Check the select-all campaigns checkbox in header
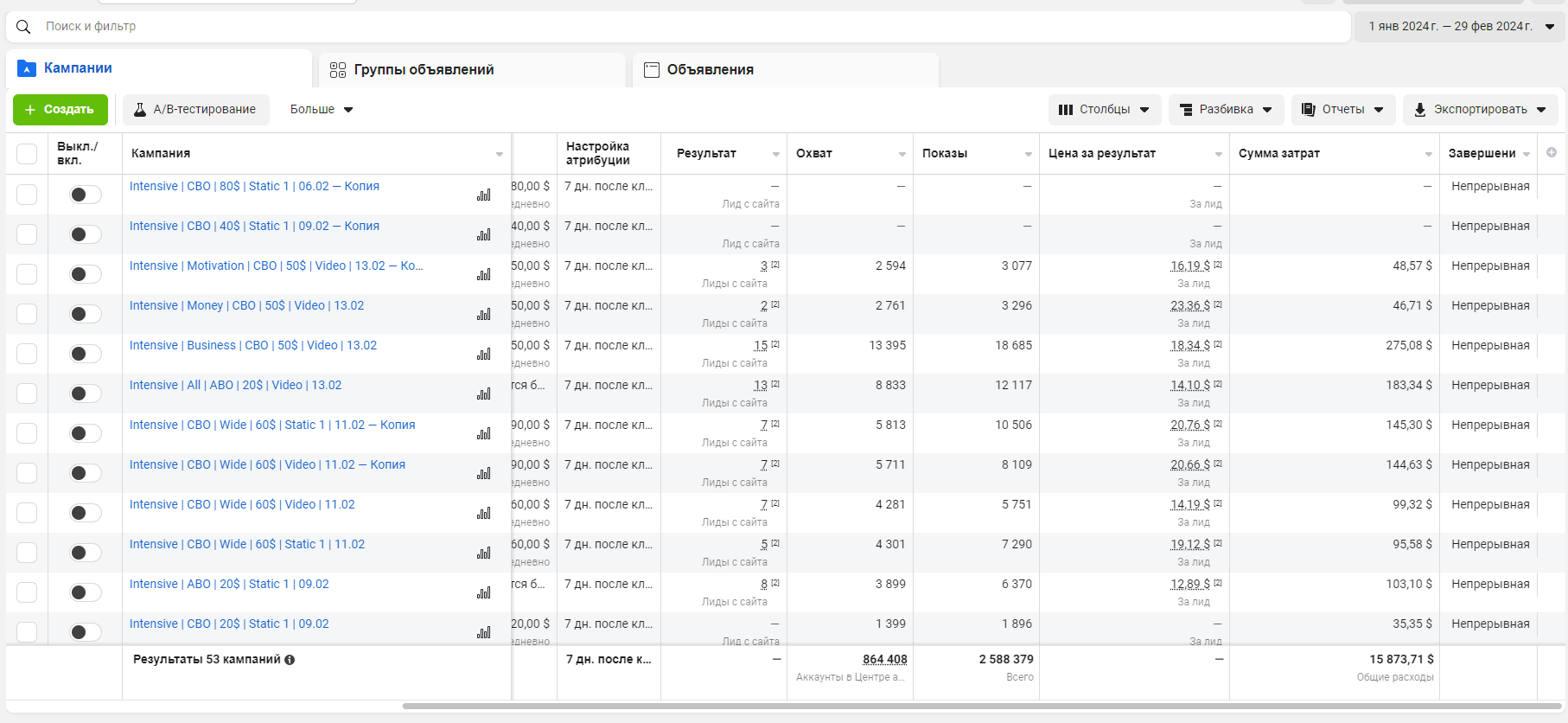Screen dimensions: 1568x723 click(x=27, y=154)
